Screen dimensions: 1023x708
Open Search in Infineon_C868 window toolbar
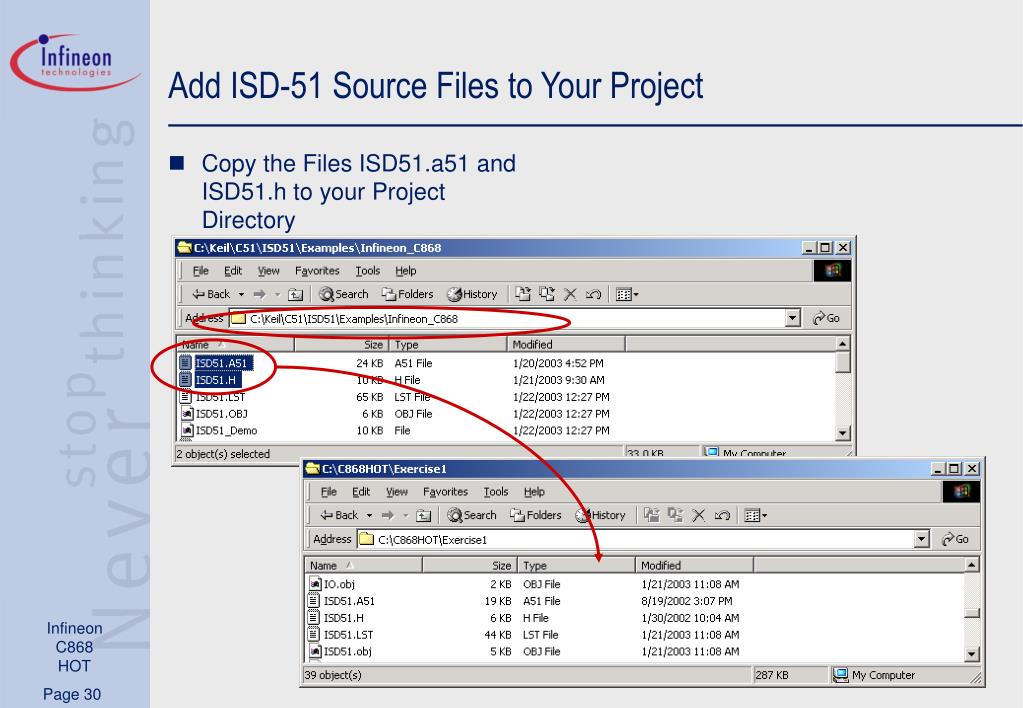pyautogui.click(x=344, y=294)
